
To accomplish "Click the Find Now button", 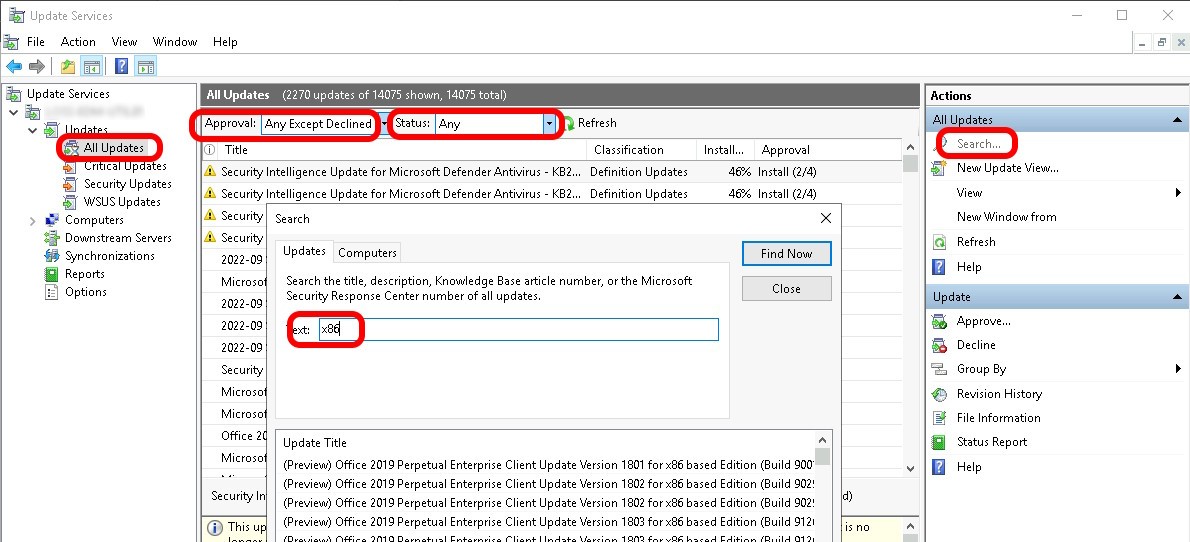I will (786, 254).
